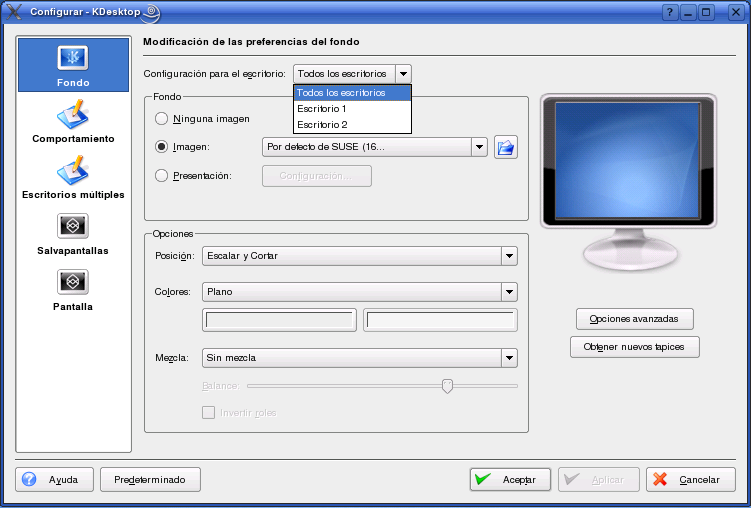This screenshot has width=751, height=508.
Task: Click the Predeterminado button
Action: click(150, 480)
